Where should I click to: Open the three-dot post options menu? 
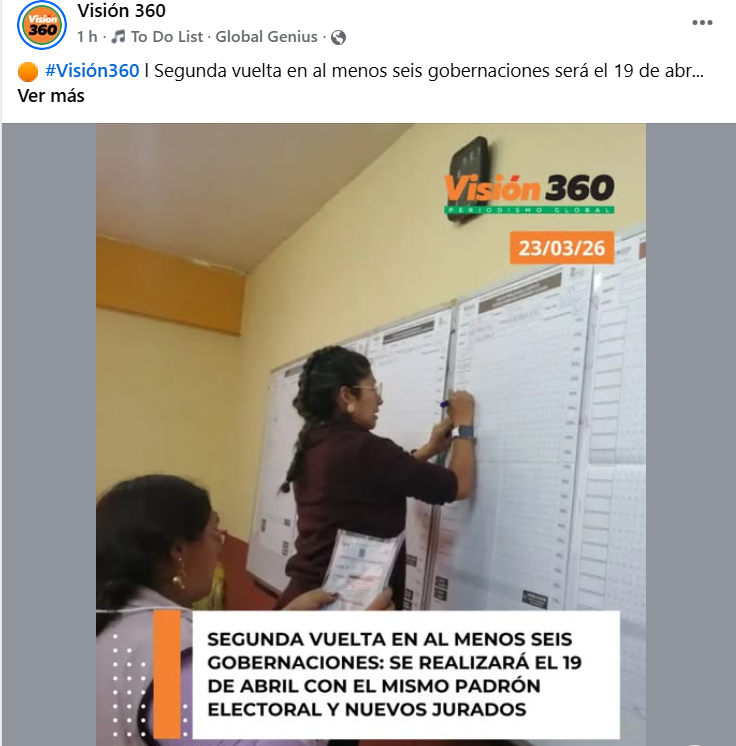(702, 22)
